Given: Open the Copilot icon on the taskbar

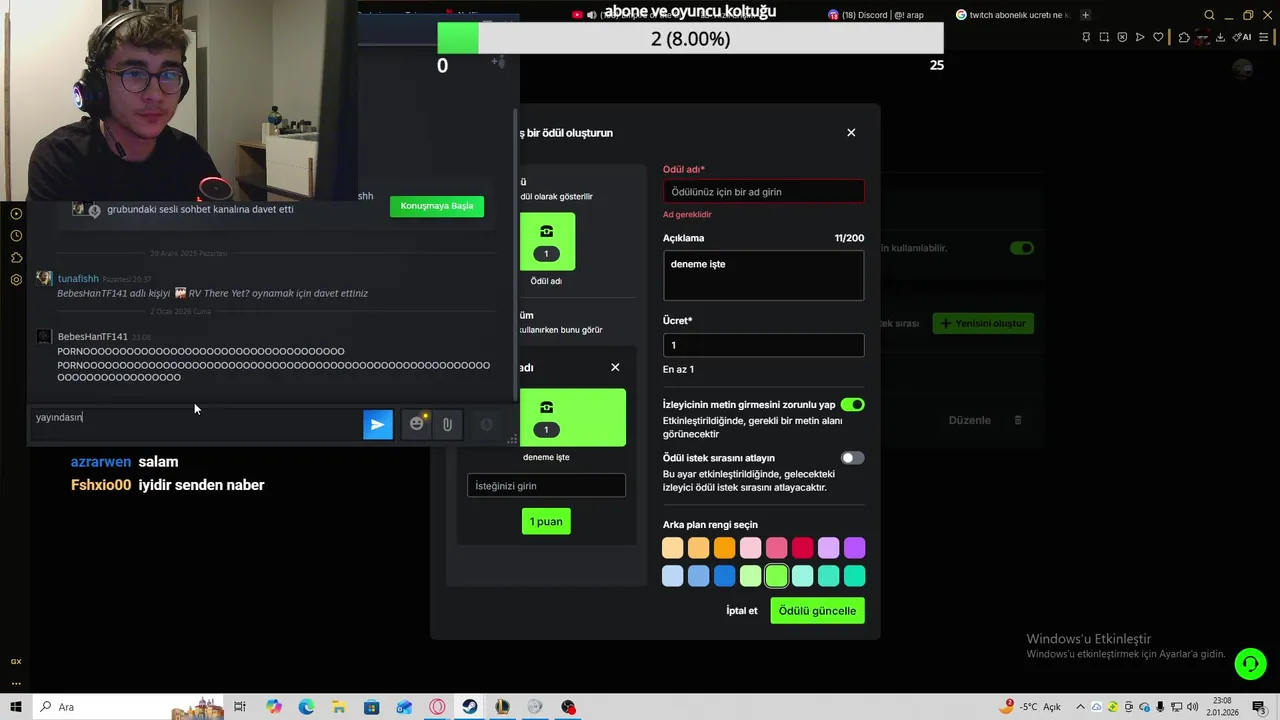Looking at the screenshot, I should click(x=274, y=707).
